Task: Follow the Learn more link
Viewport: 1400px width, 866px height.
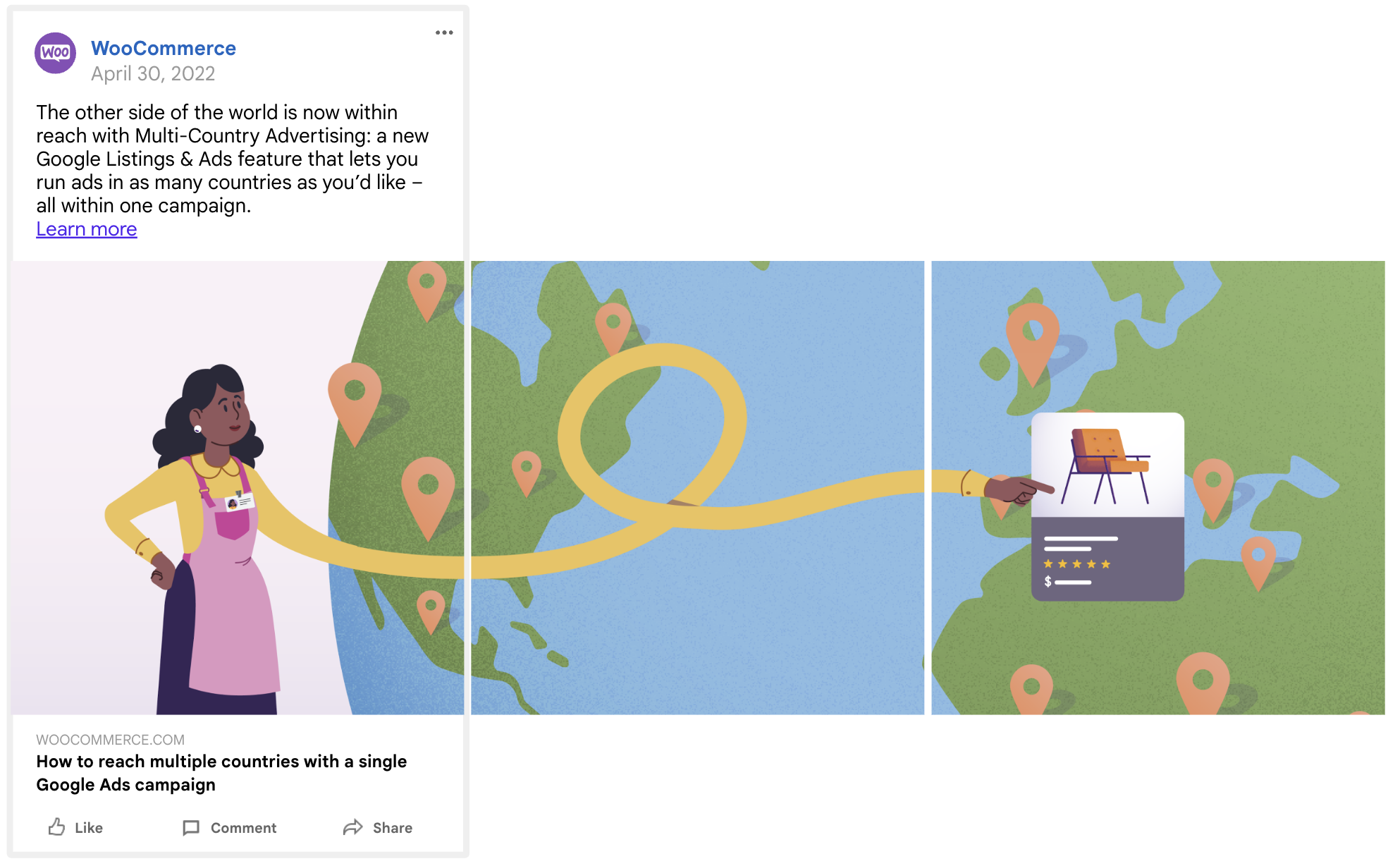Action: click(87, 229)
